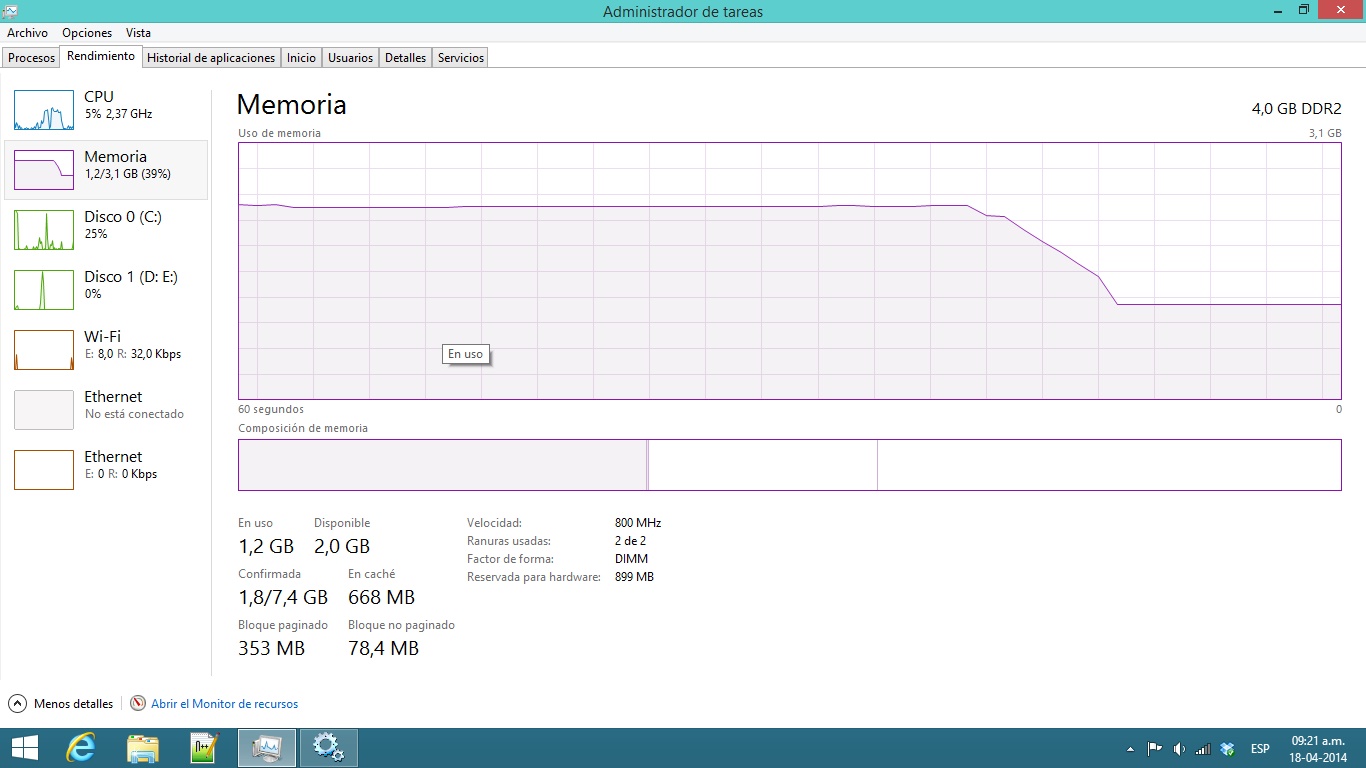Click the 'No está conectado' Ethernet status
This screenshot has height=768, width=1366.
point(134,414)
